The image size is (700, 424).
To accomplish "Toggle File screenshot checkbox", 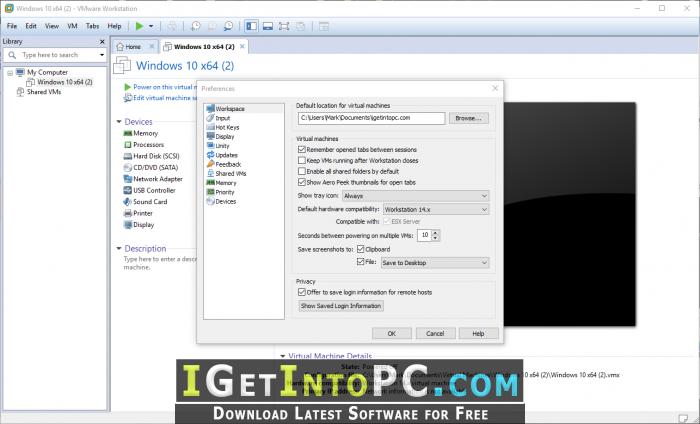I will [361, 262].
